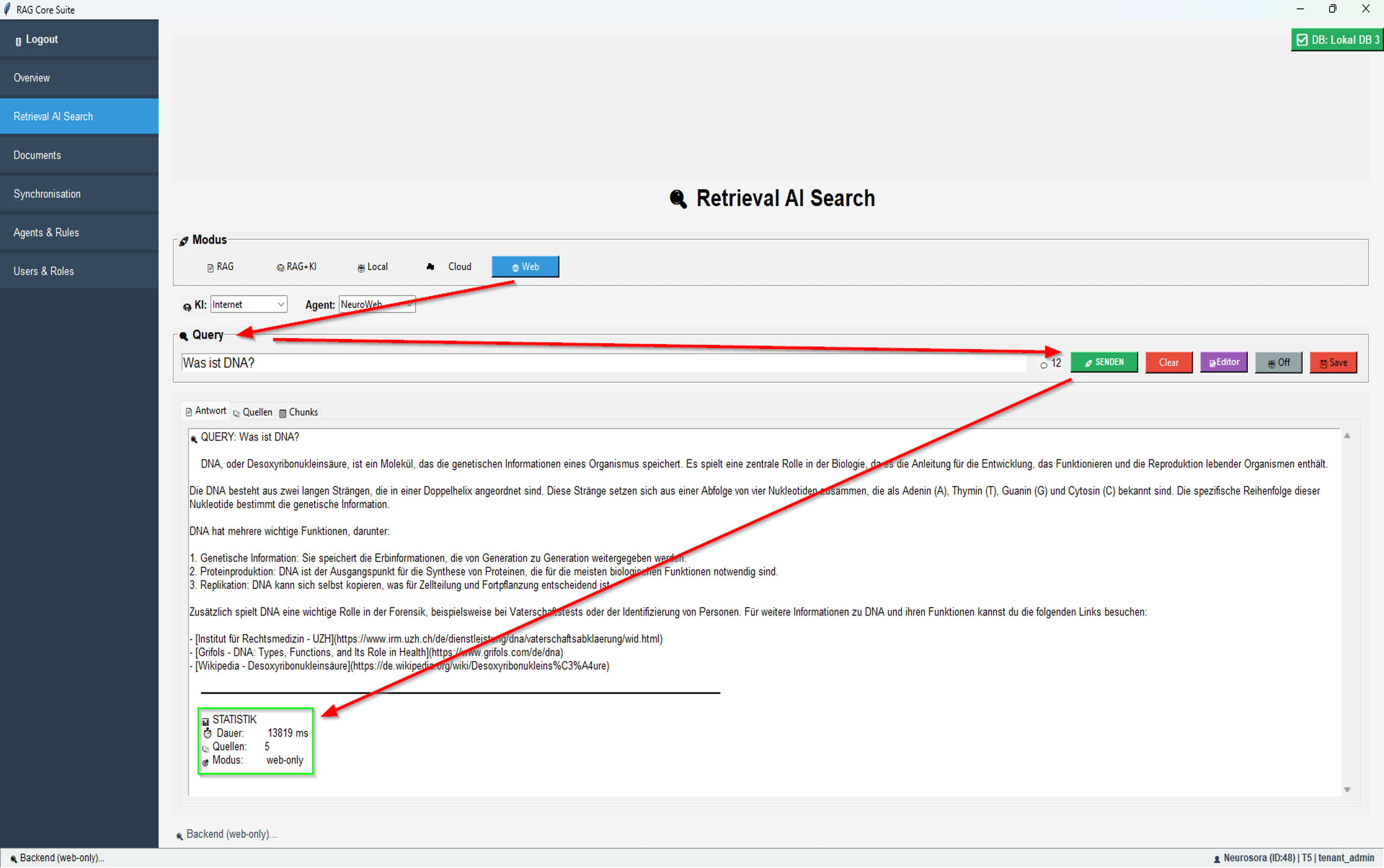Screen dimensions: 1384x868
Task: Click the STATISTIK chart icon
Action: 206,721
